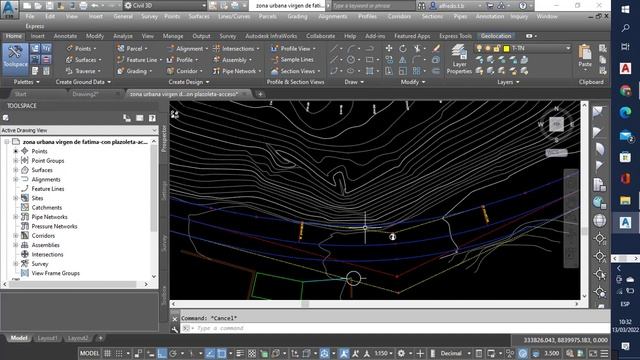Toggle ortho mode in status bar

point(162,353)
